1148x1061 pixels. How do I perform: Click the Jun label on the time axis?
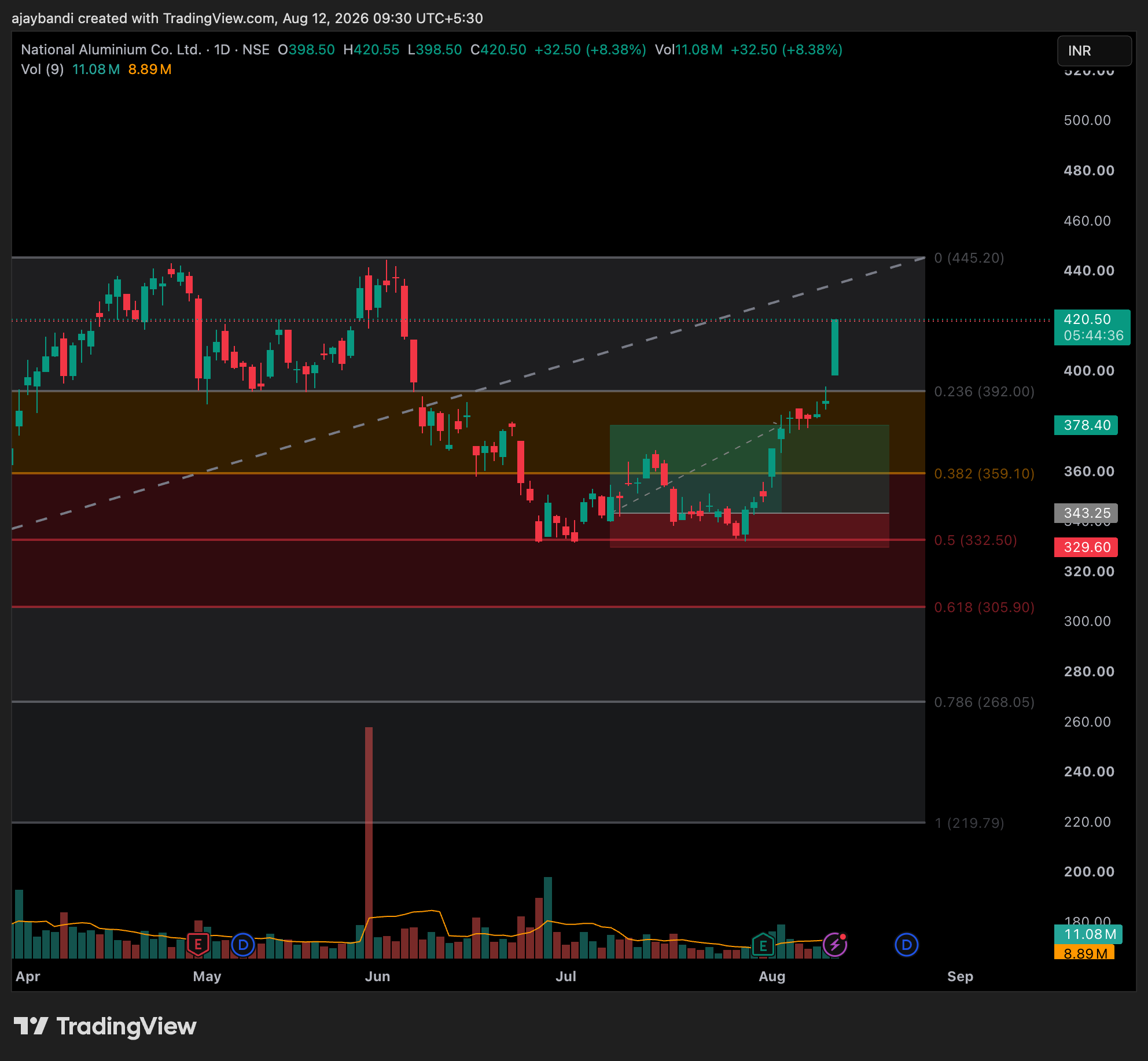[378, 977]
